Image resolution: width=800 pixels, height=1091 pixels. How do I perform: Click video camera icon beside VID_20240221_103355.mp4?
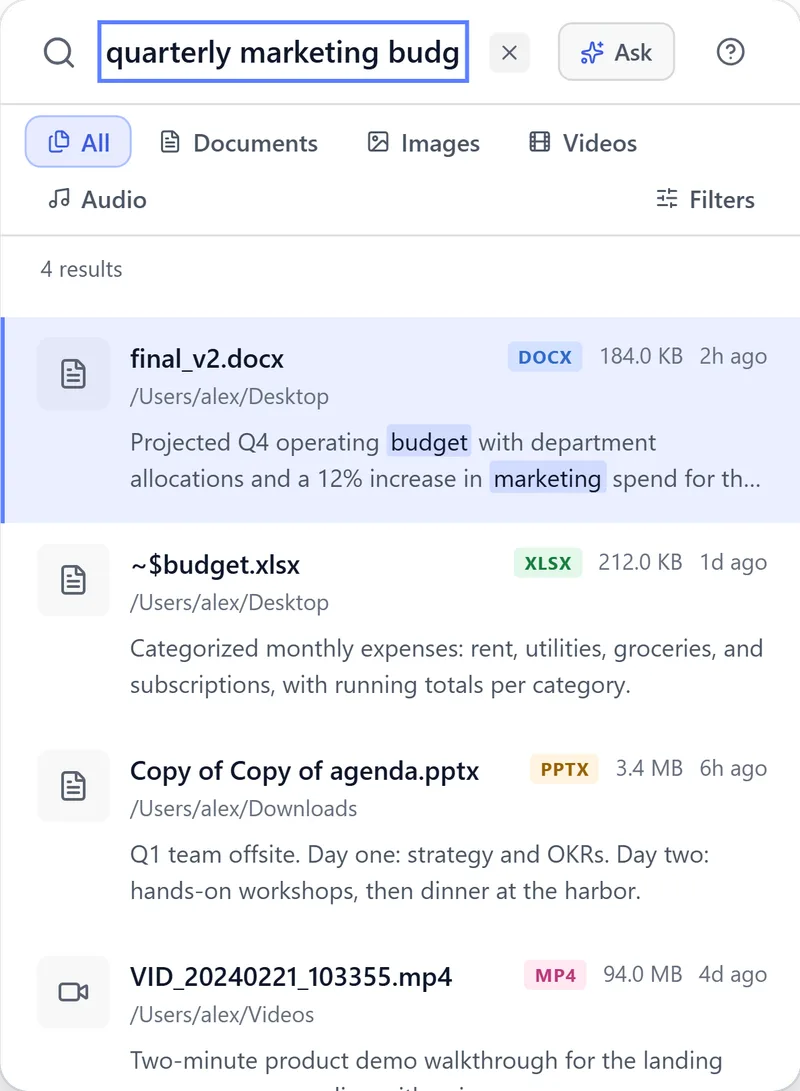coord(73,992)
